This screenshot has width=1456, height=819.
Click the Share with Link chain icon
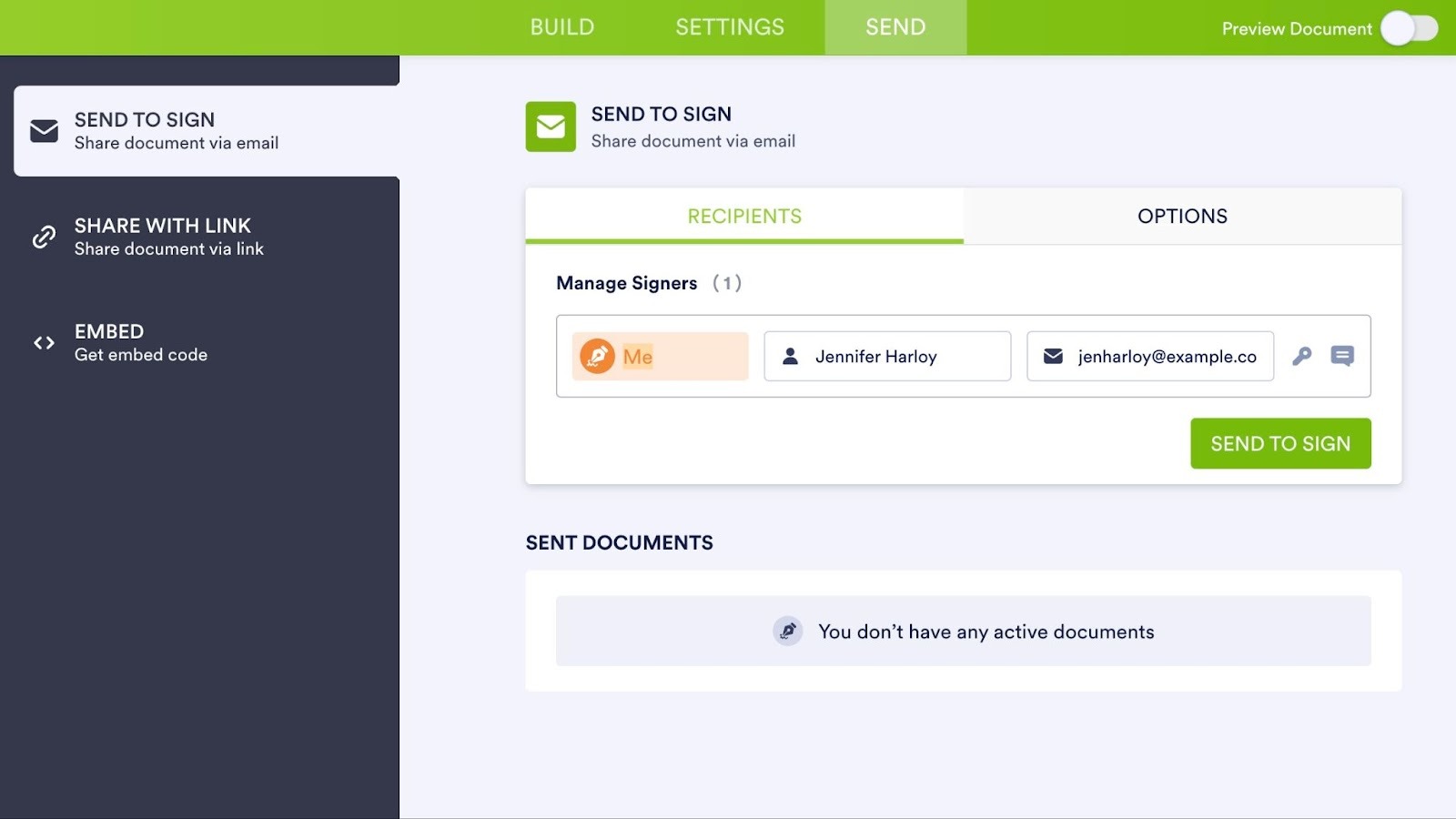42,237
